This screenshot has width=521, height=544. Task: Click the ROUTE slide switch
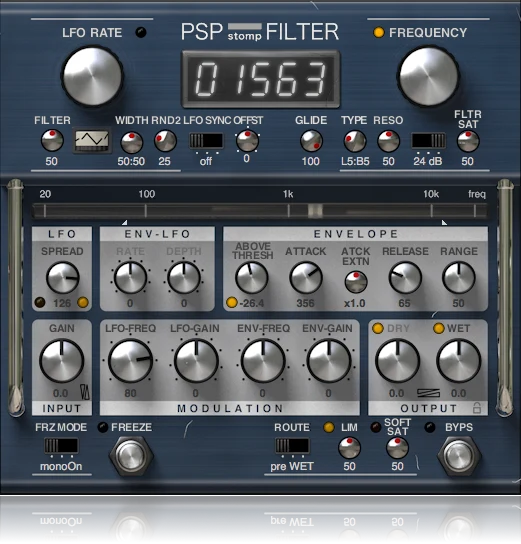click(x=292, y=445)
